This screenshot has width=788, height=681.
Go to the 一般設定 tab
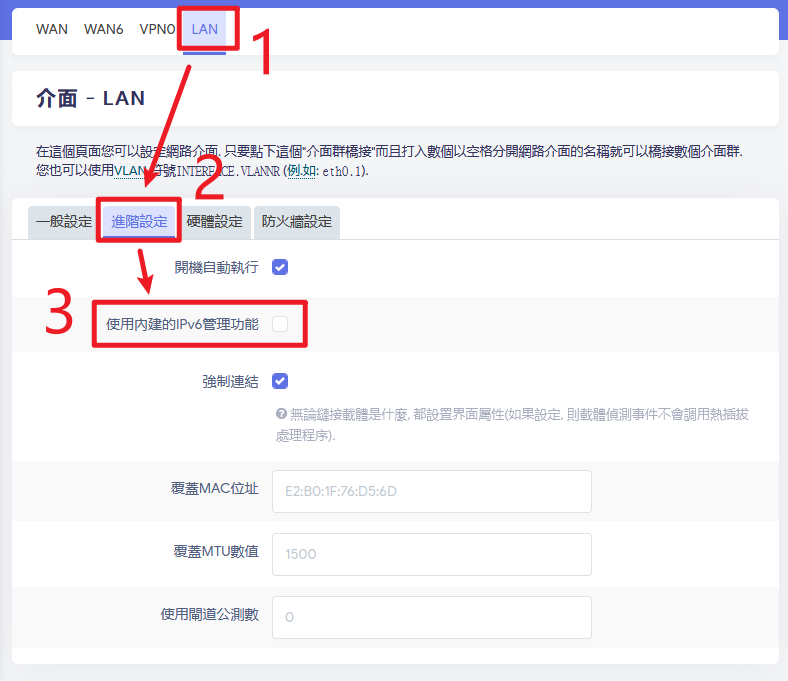click(63, 222)
